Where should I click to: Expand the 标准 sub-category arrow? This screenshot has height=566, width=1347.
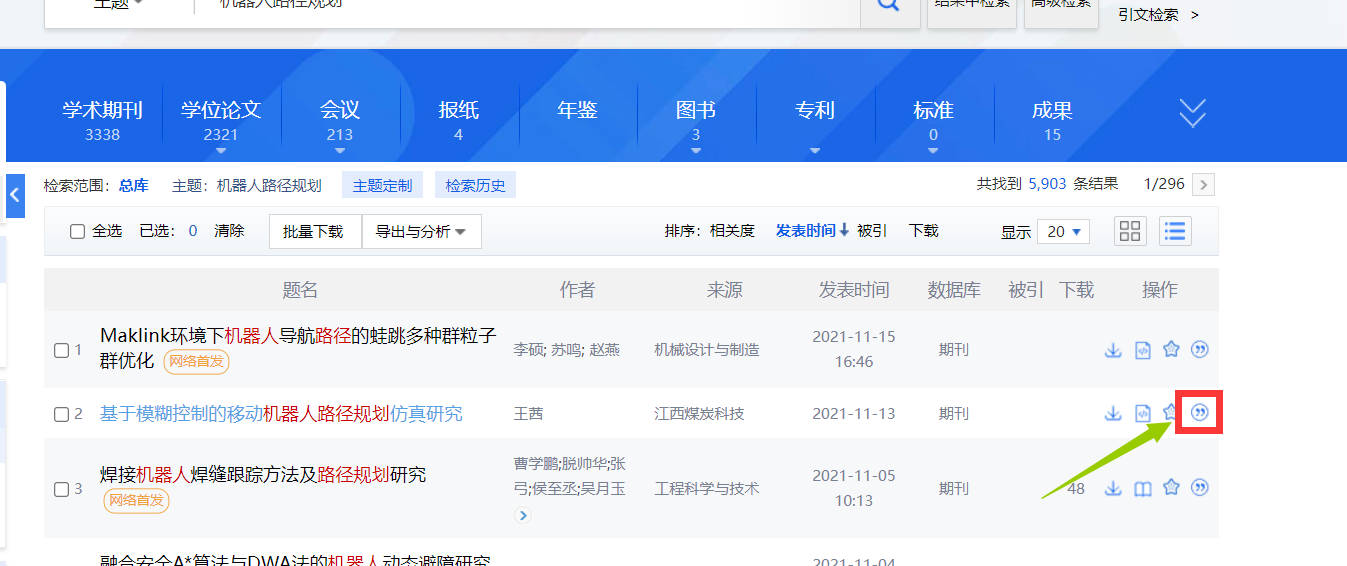tap(933, 152)
